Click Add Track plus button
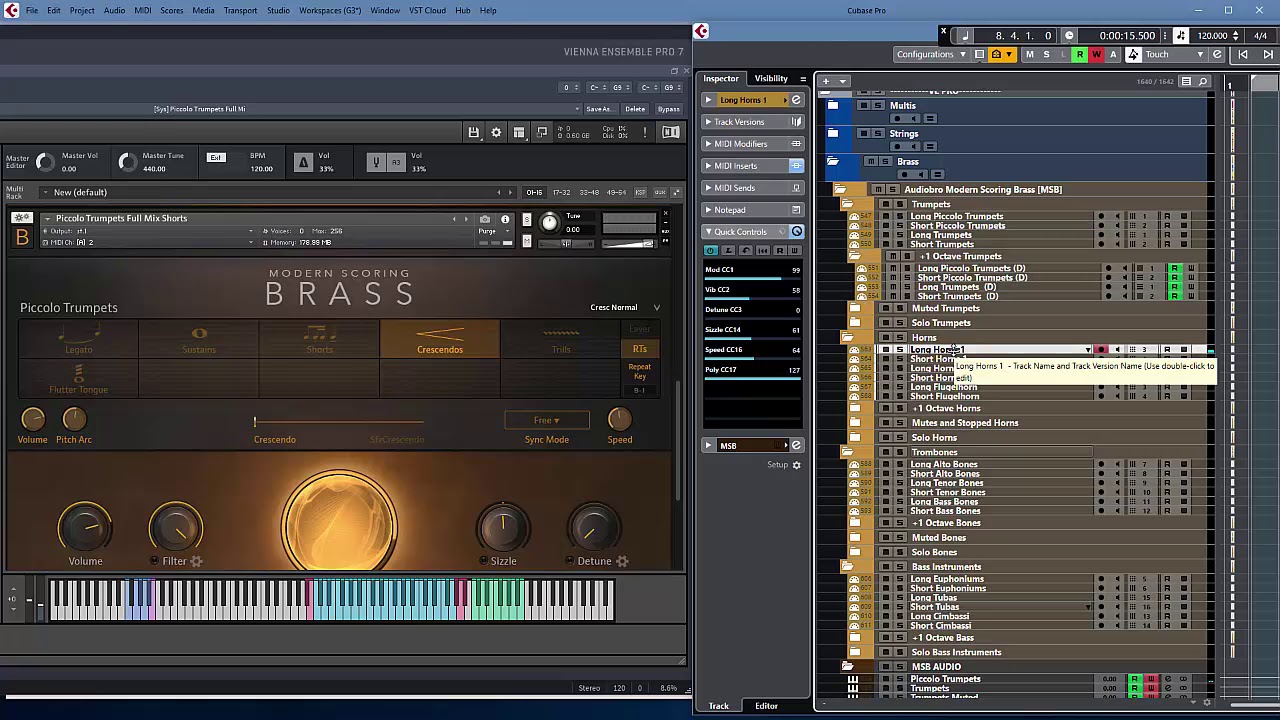 pos(826,81)
